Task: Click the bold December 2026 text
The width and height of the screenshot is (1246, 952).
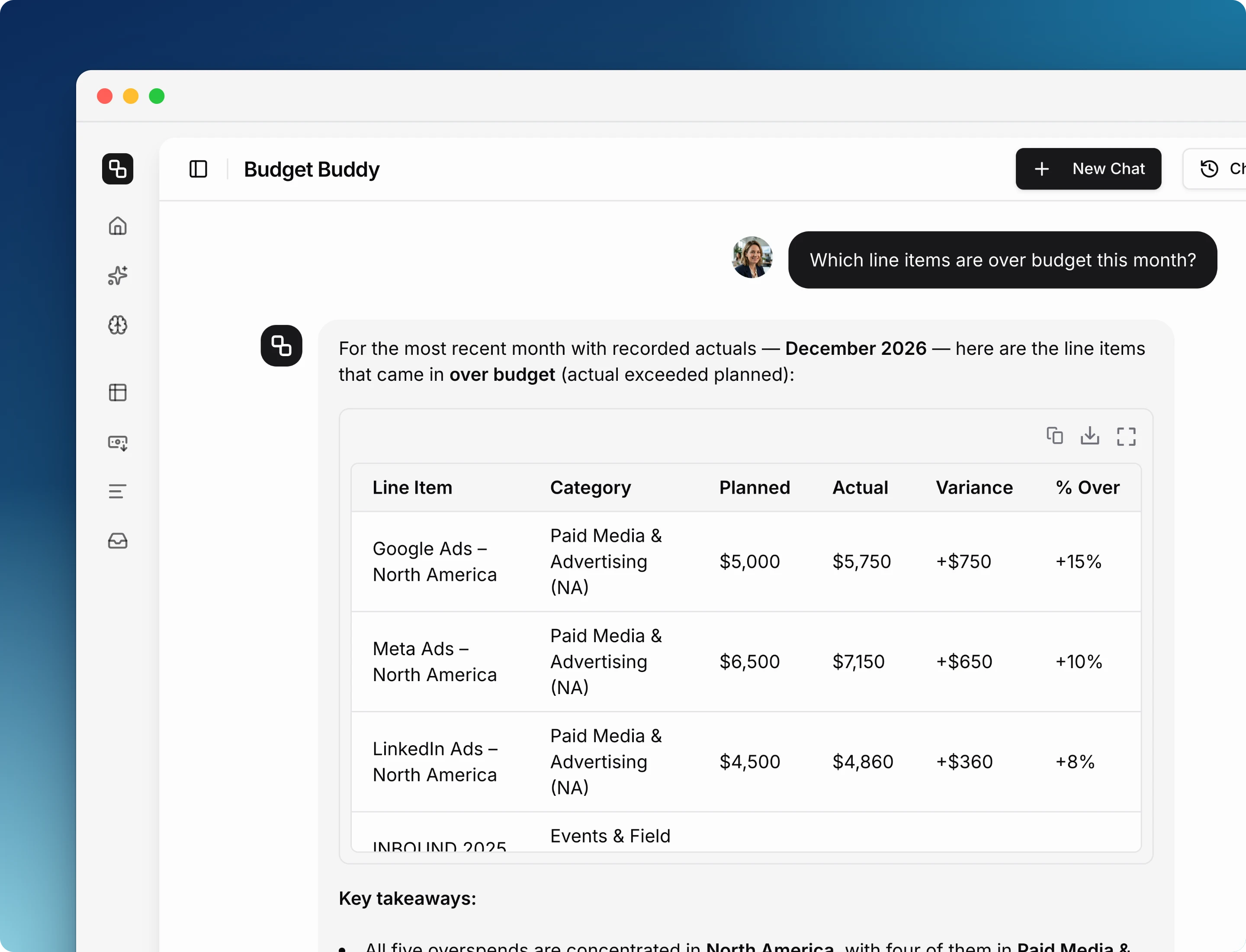Action: coord(856,348)
